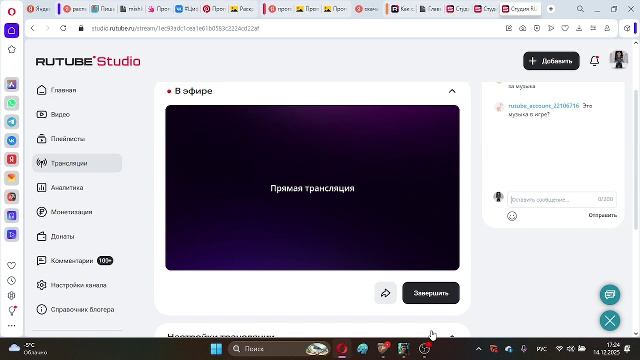This screenshot has width=640, height=360.
Task: Collapse the В эфире panel
Action: (x=452, y=91)
